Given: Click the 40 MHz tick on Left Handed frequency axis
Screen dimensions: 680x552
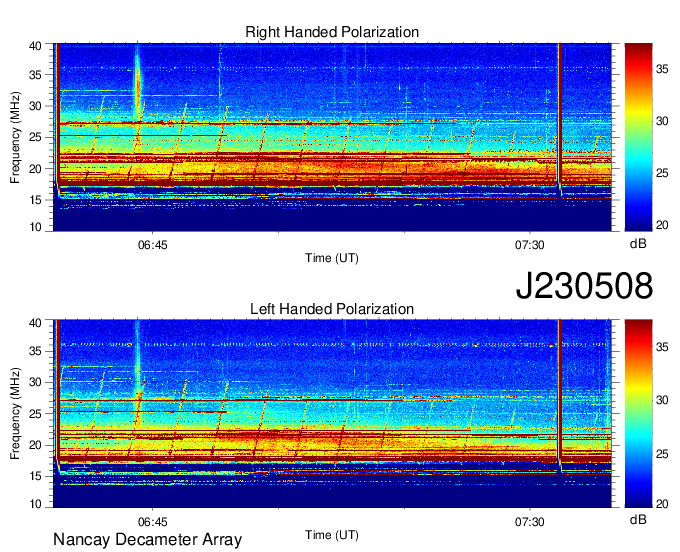Looking at the screenshot, I should click(35, 322).
